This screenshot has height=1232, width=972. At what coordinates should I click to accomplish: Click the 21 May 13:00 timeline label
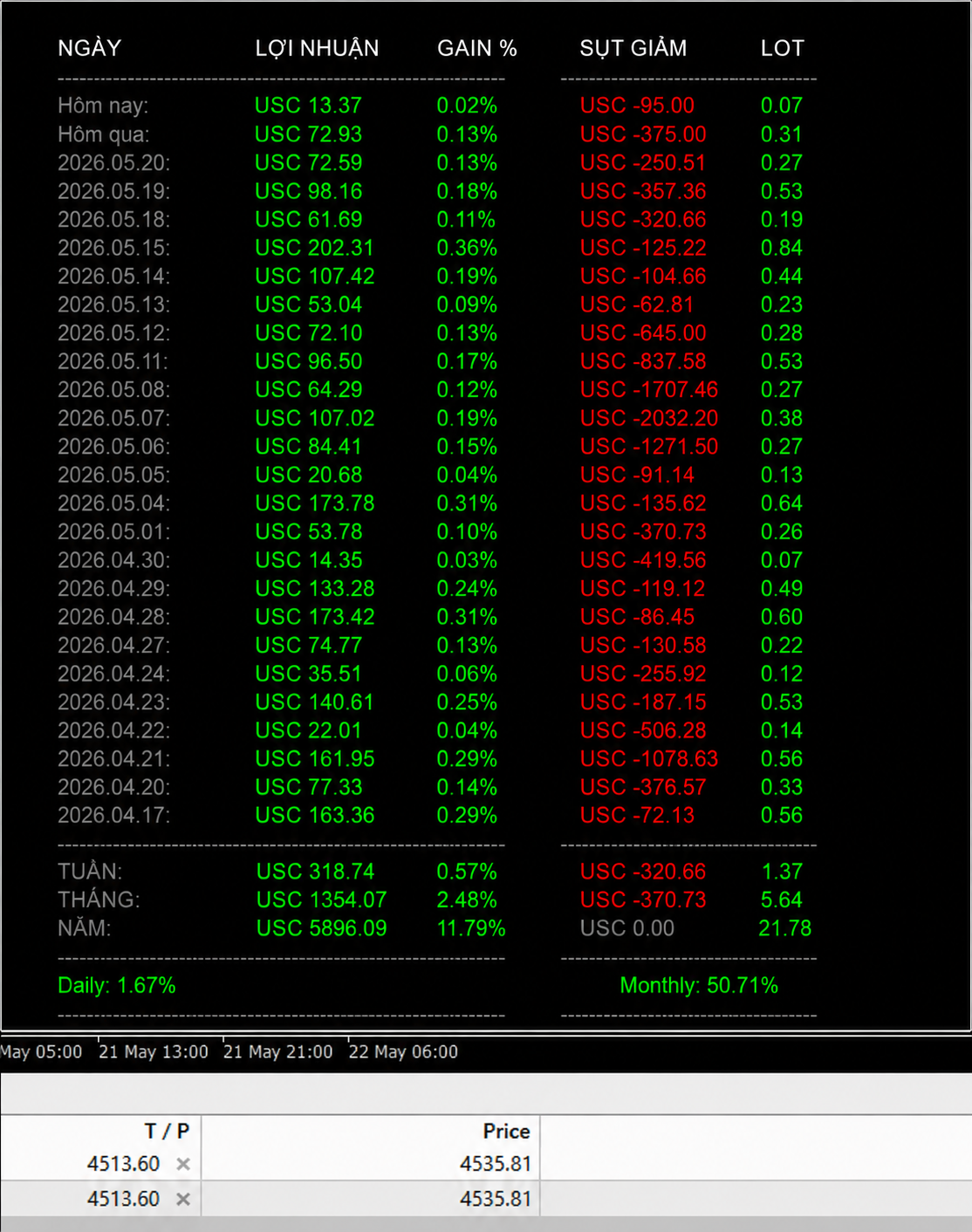click(x=154, y=1051)
